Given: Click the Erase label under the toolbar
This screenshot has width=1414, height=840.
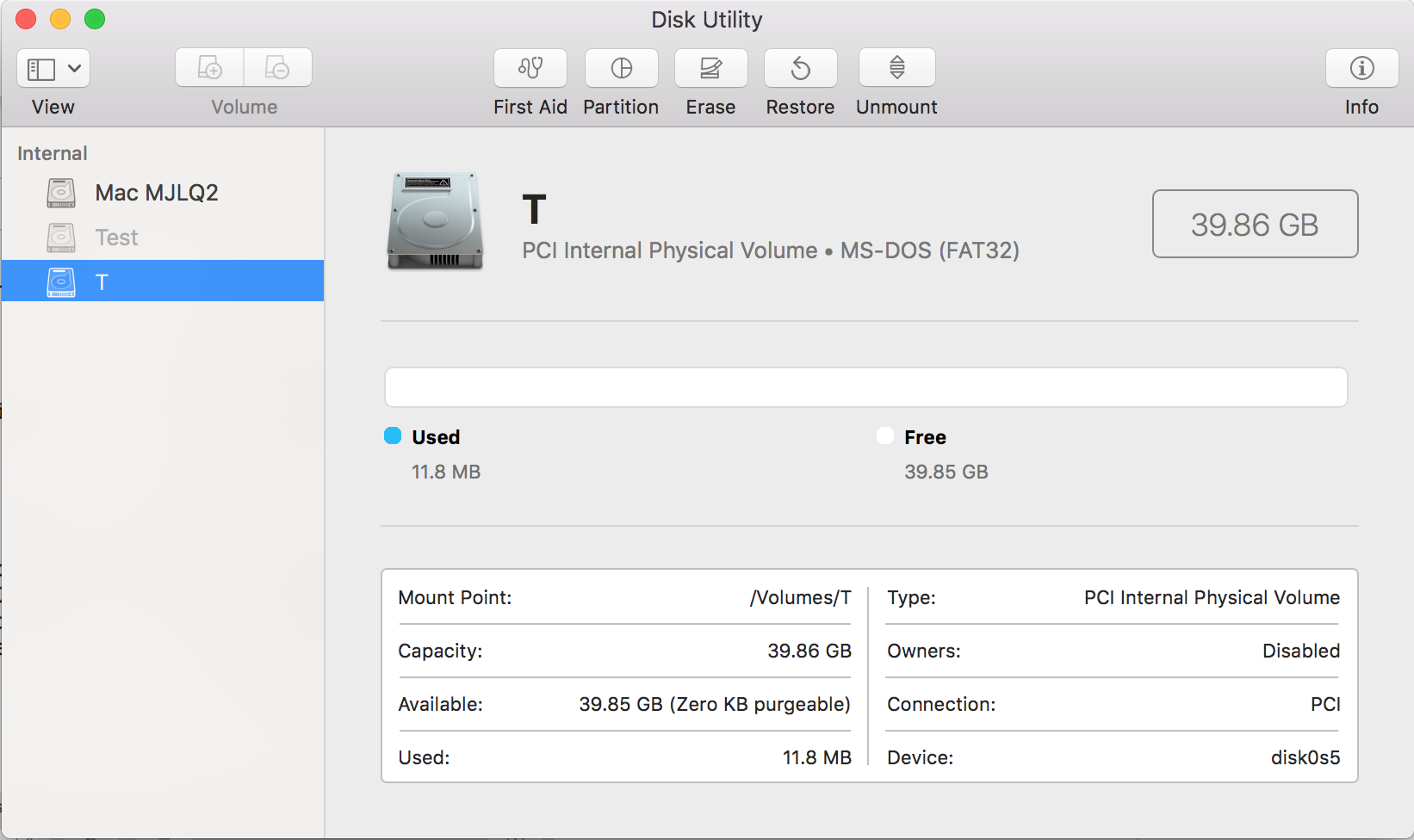Looking at the screenshot, I should pos(710,107).
